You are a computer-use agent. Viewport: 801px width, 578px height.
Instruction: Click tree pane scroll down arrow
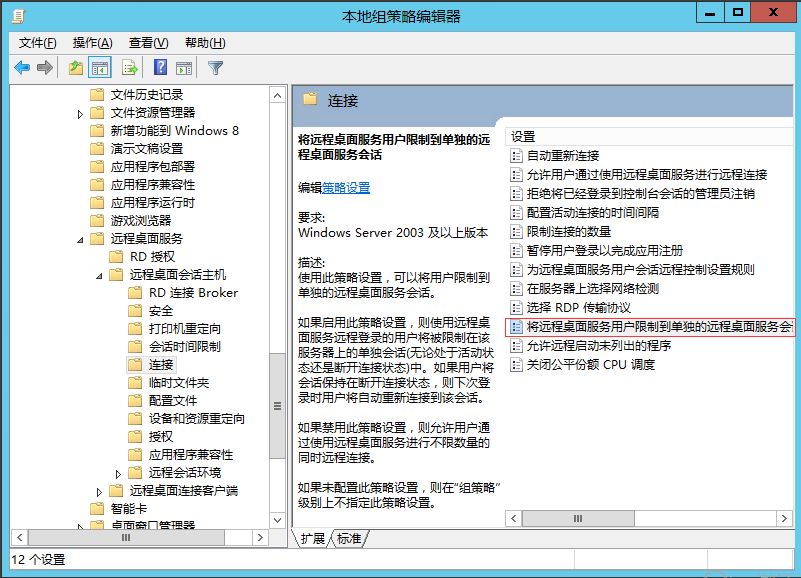277,520
